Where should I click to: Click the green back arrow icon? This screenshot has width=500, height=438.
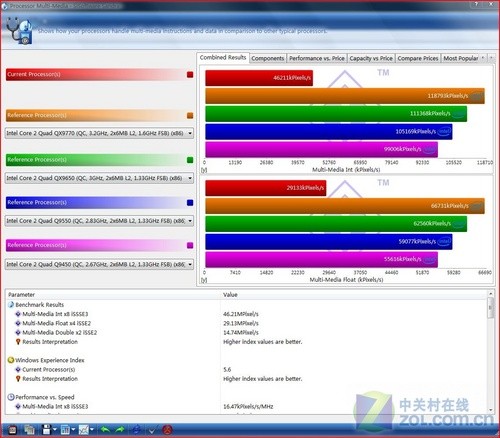click(x=105, y=430)
